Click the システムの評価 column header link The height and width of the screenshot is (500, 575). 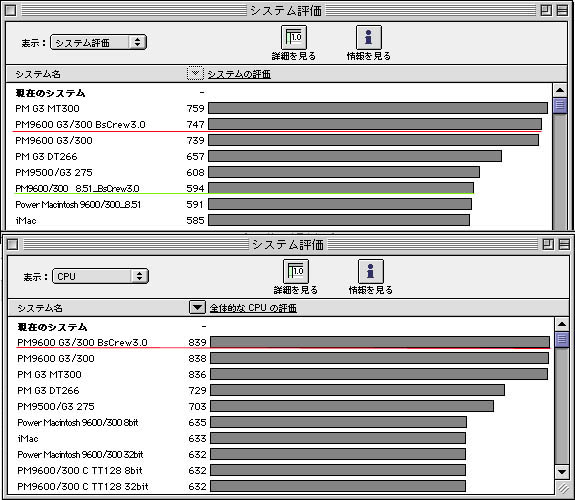239,74
